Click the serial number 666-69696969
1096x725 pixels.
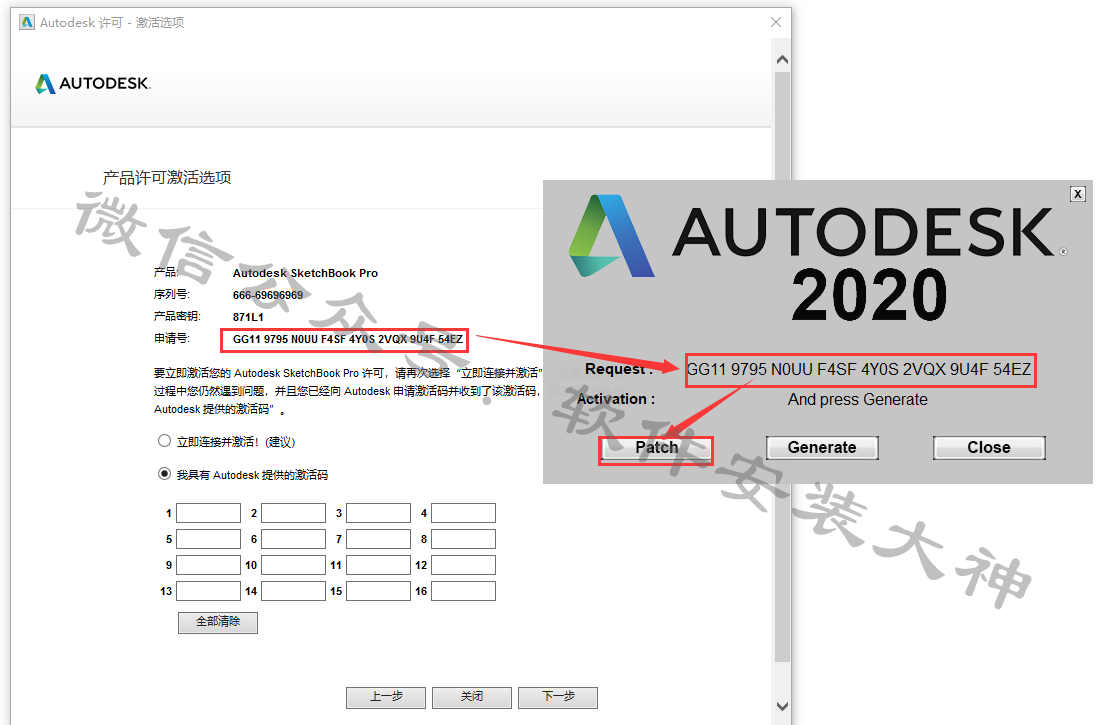(x=268, y=295)
